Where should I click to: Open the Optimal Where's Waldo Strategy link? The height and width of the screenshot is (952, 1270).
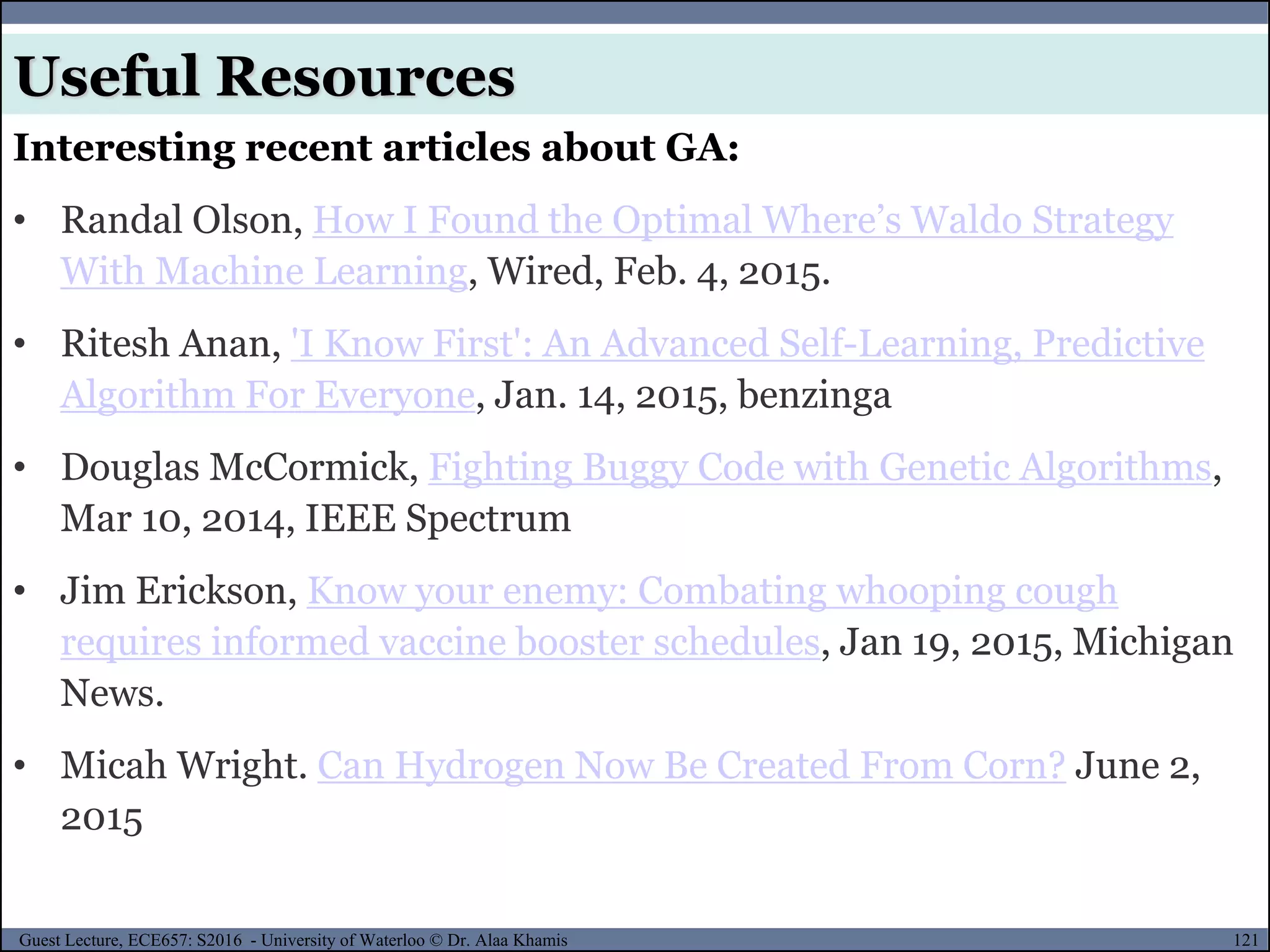742,221
